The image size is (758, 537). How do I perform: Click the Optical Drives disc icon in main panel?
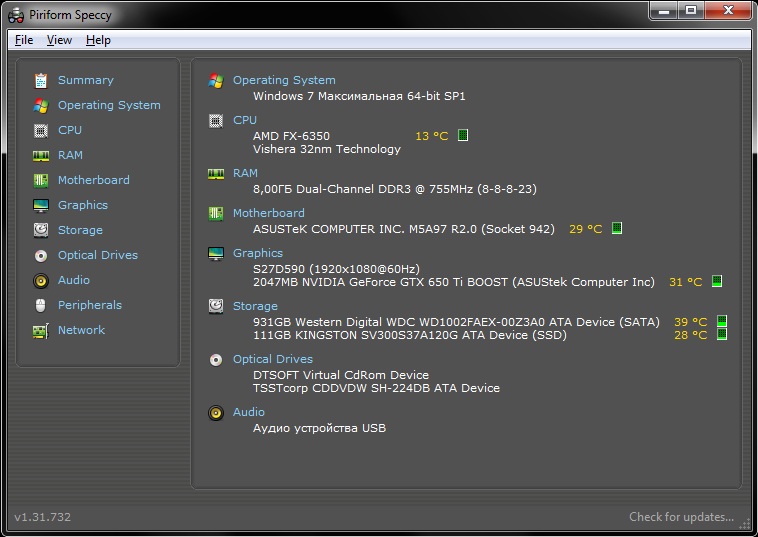[x=216, y=360]
